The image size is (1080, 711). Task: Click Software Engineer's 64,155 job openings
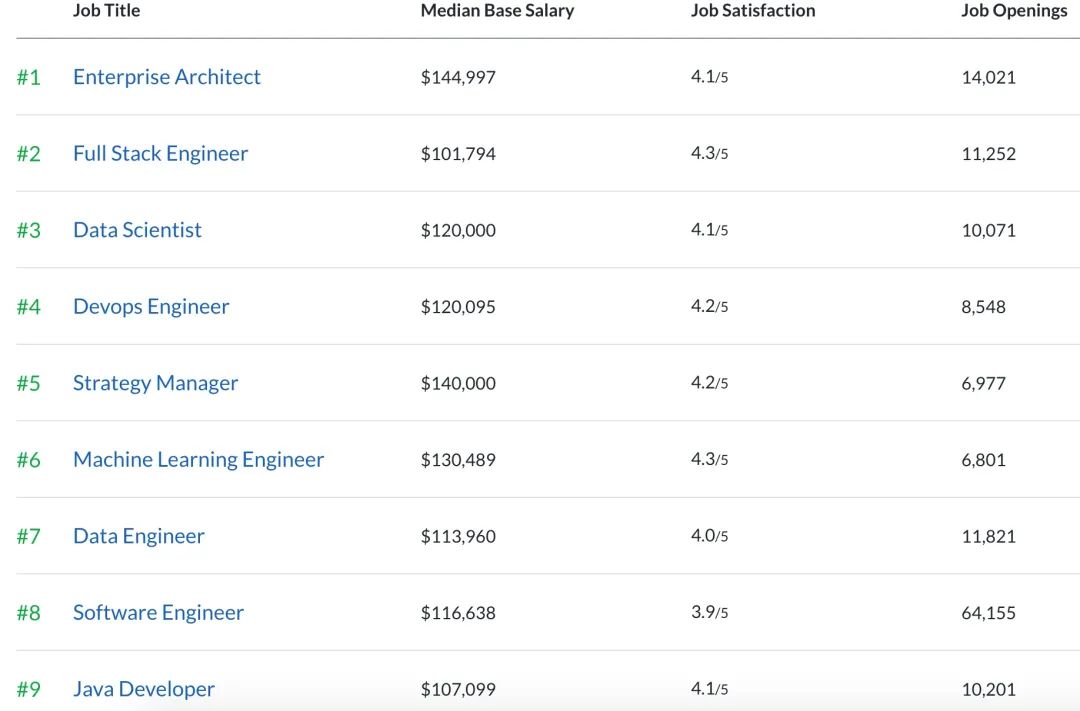click(x=988, y=613)
